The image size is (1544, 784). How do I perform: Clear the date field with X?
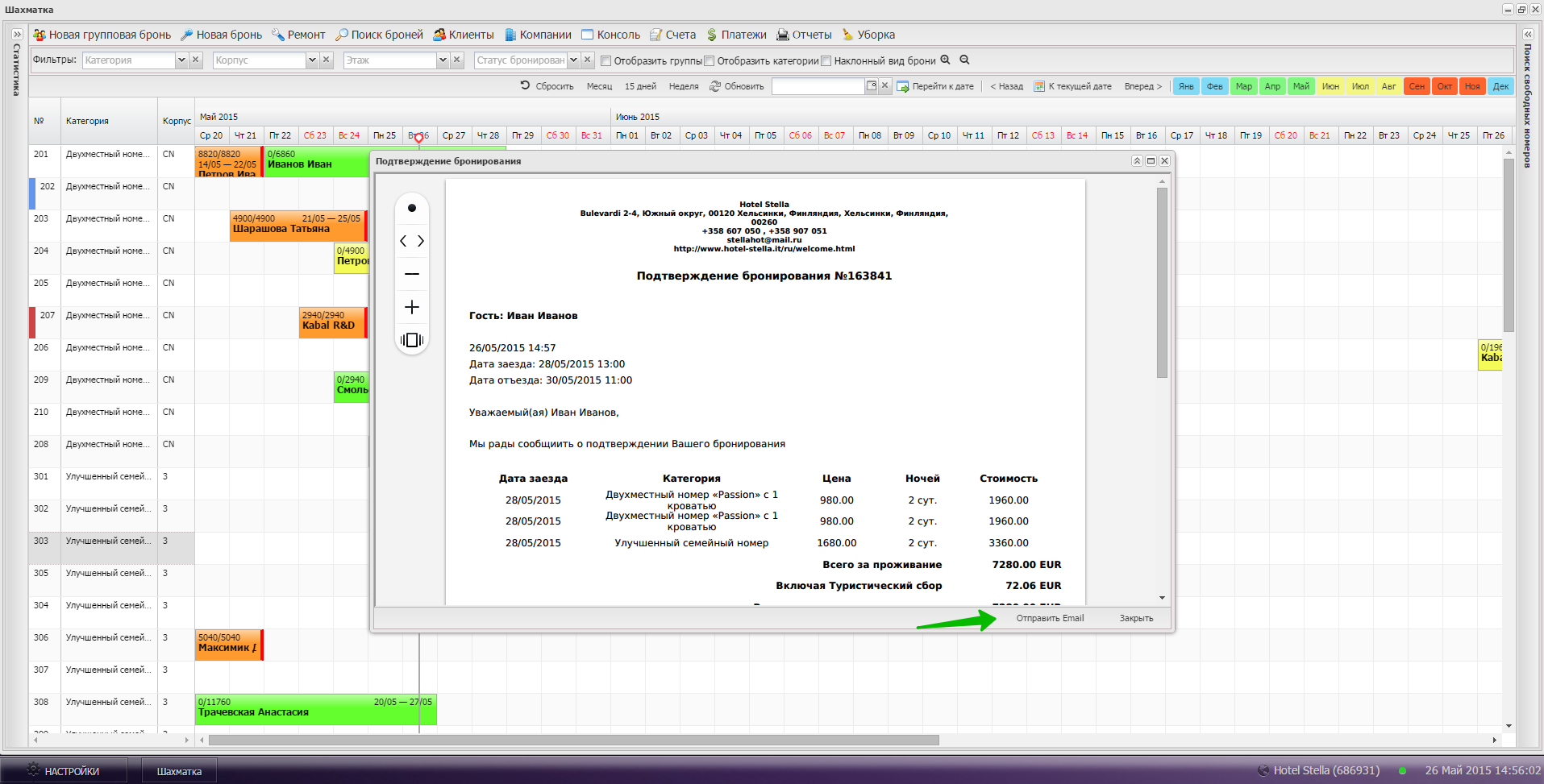coord(884,85)
